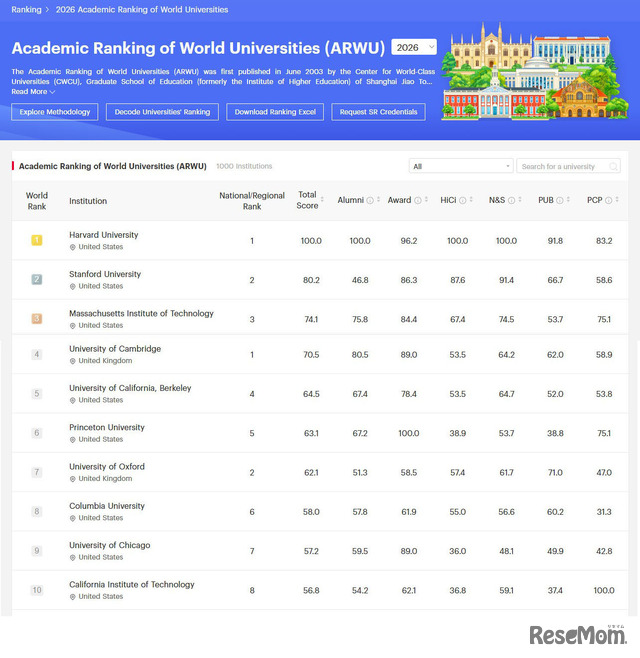The width and height of the screenshot is (640, 658).
Task: Show PUB indicator info icon
Action: (559, 201)
